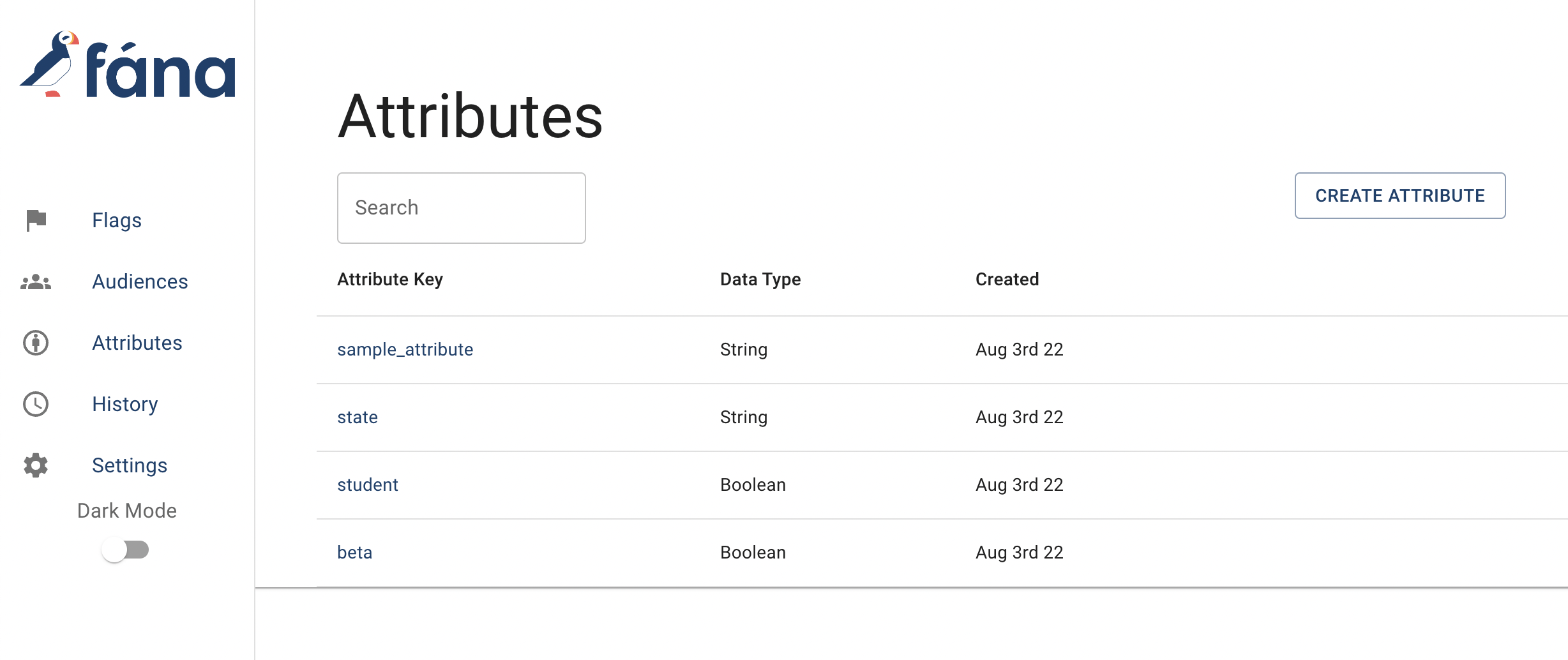
Task: Click the Attributes page heading
Action: [471, 116]
